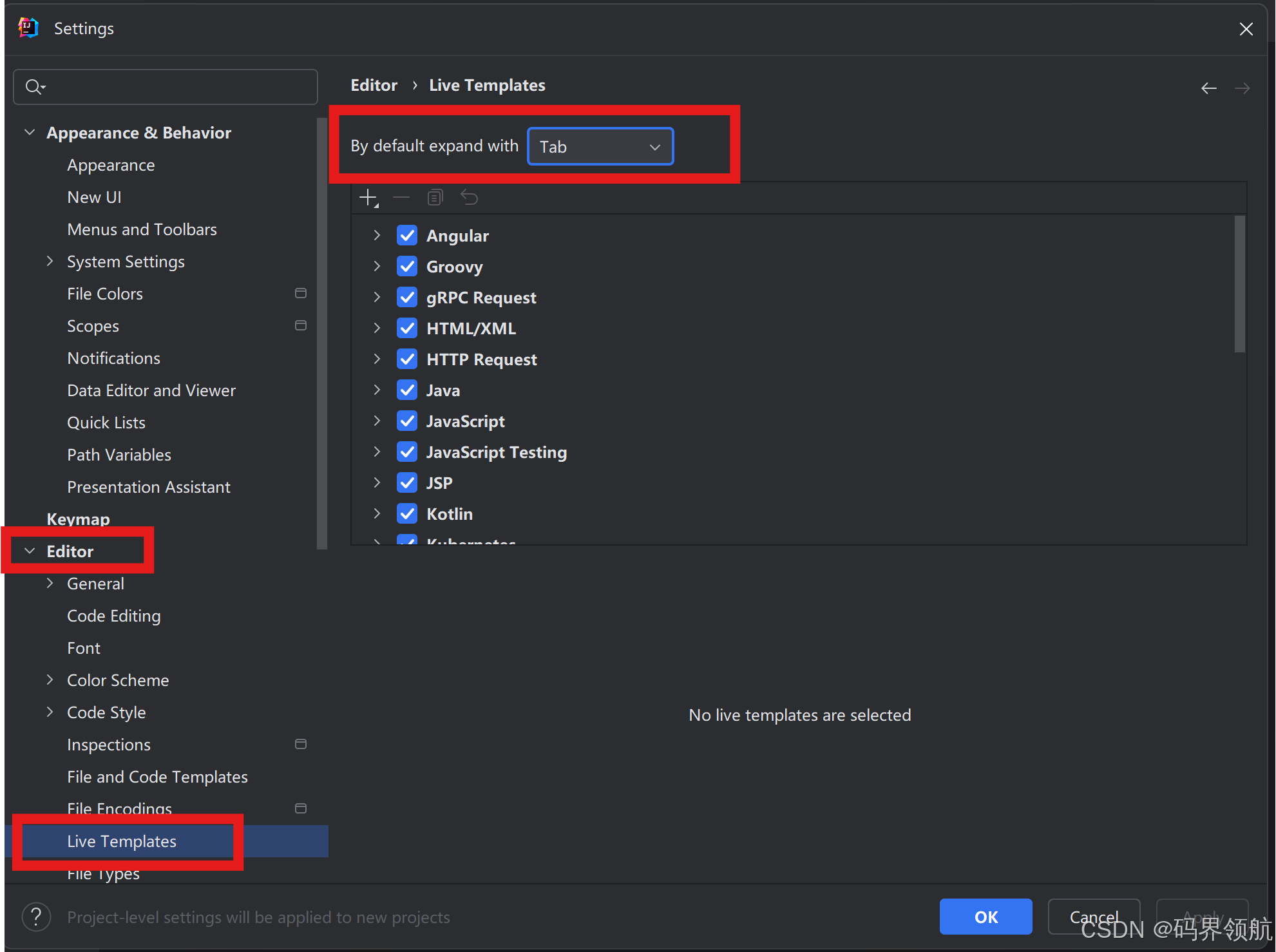Viewport: 1276px width, 952px height.
Task: Select Notifications in the sidebar
Action: (113, 359)
